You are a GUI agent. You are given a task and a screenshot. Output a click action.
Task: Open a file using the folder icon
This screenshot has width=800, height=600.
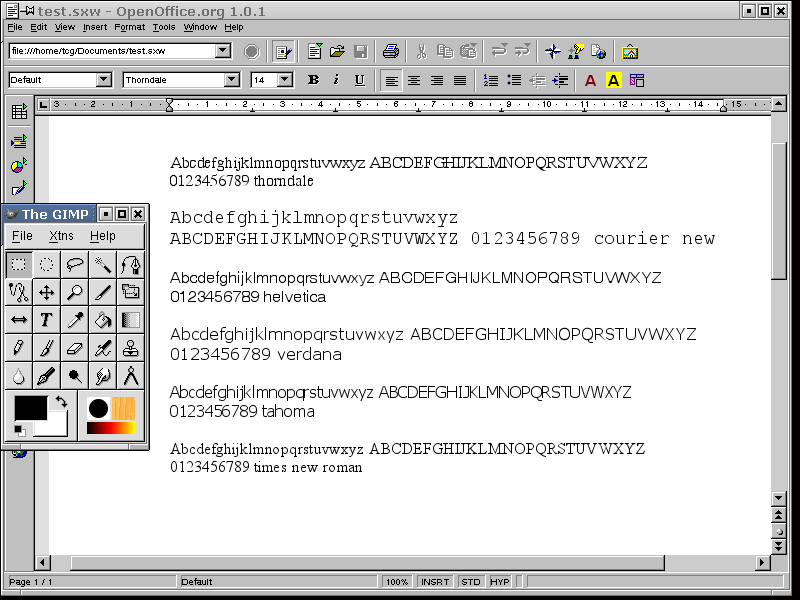(337, 52)
